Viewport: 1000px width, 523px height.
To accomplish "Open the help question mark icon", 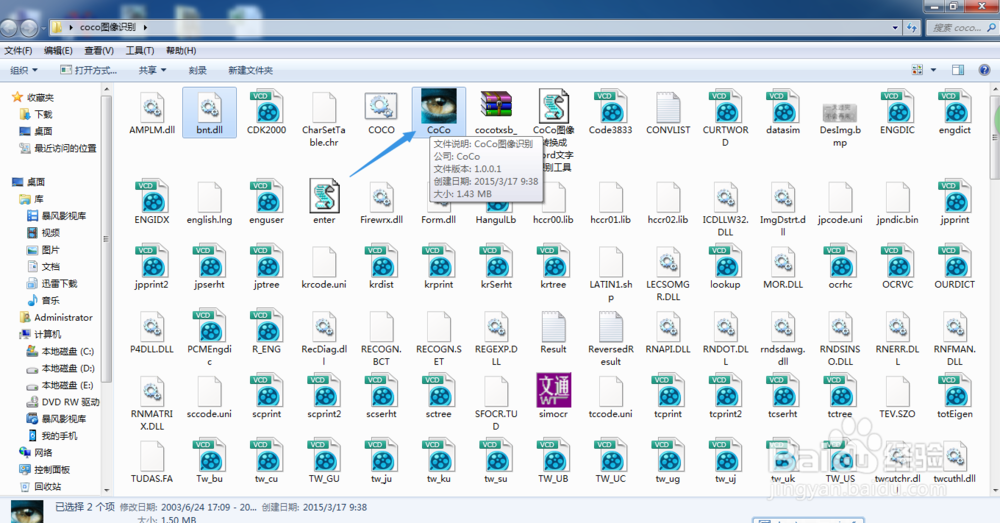I will coord(984,70).
